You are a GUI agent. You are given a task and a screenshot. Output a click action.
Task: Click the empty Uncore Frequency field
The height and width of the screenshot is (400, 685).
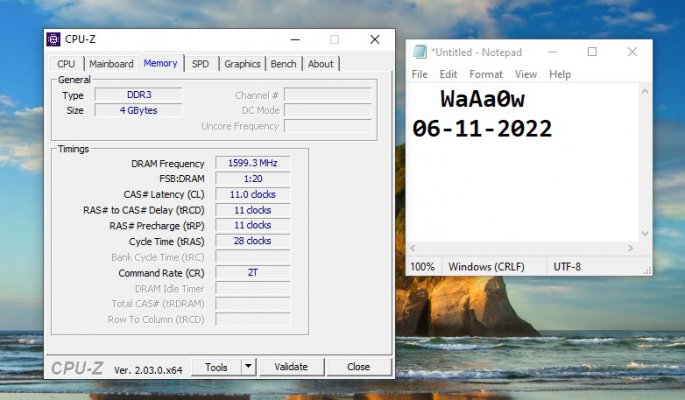328,126
